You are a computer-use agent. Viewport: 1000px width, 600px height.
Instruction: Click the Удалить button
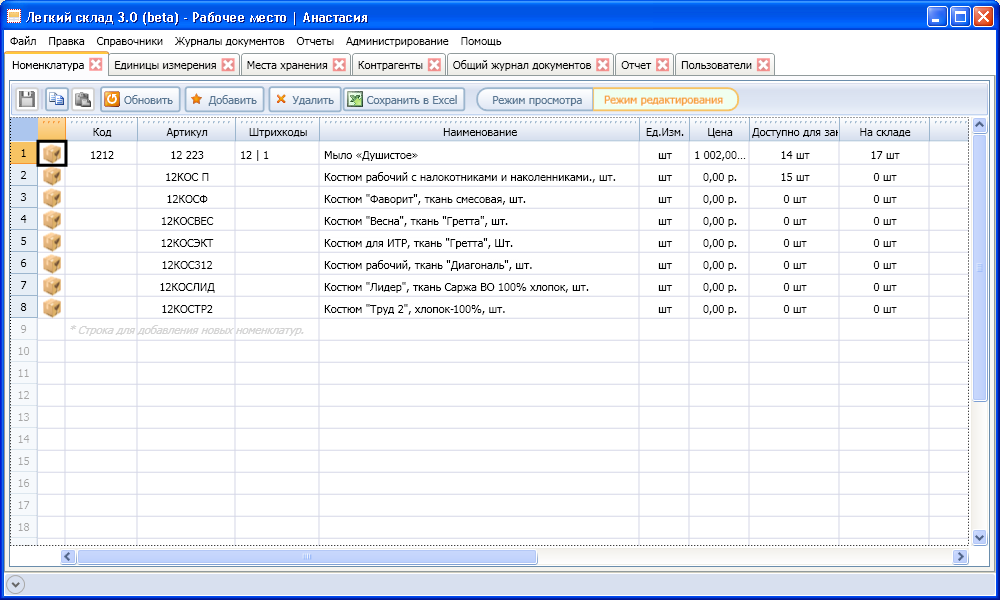click(x=304, y=100)
